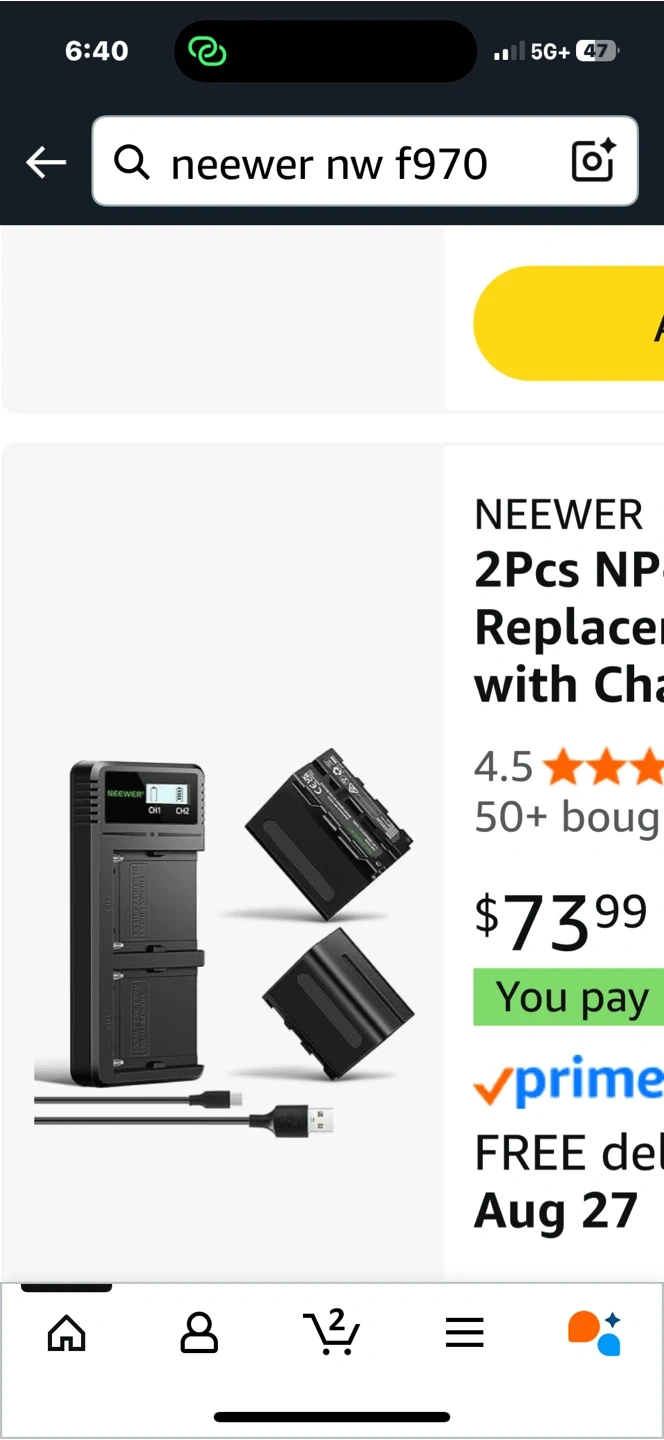
Task: Tap the FREE delivery Aug 27 text
Action: [x=569, y=1182]
